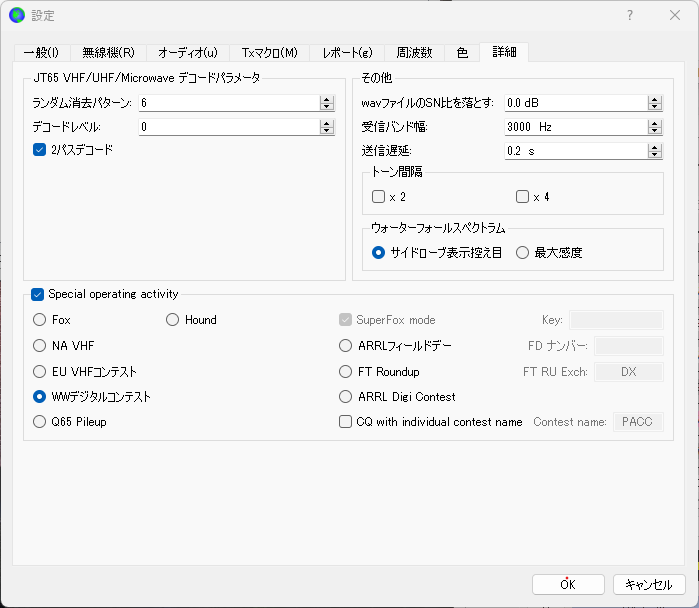Increase ランダム消去パターン value with up arrow
The image size is (699, 608).
click(x=327, y=99)
